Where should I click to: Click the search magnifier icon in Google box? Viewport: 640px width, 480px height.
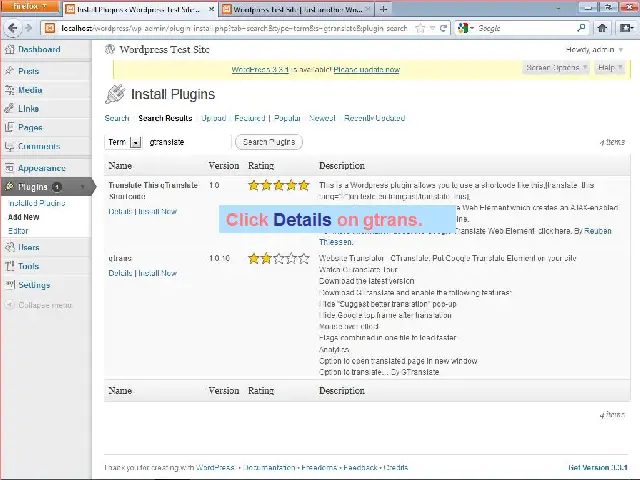tap(581, 28)
